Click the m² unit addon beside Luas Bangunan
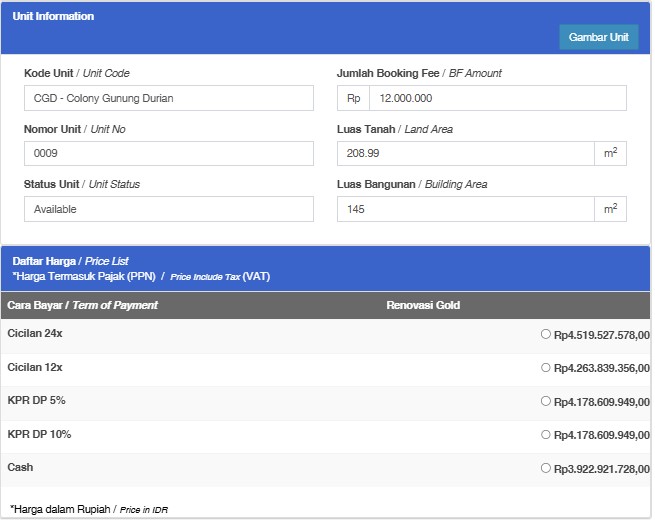Viewport: 655px width, 522px height. click(x=610, y=209)
